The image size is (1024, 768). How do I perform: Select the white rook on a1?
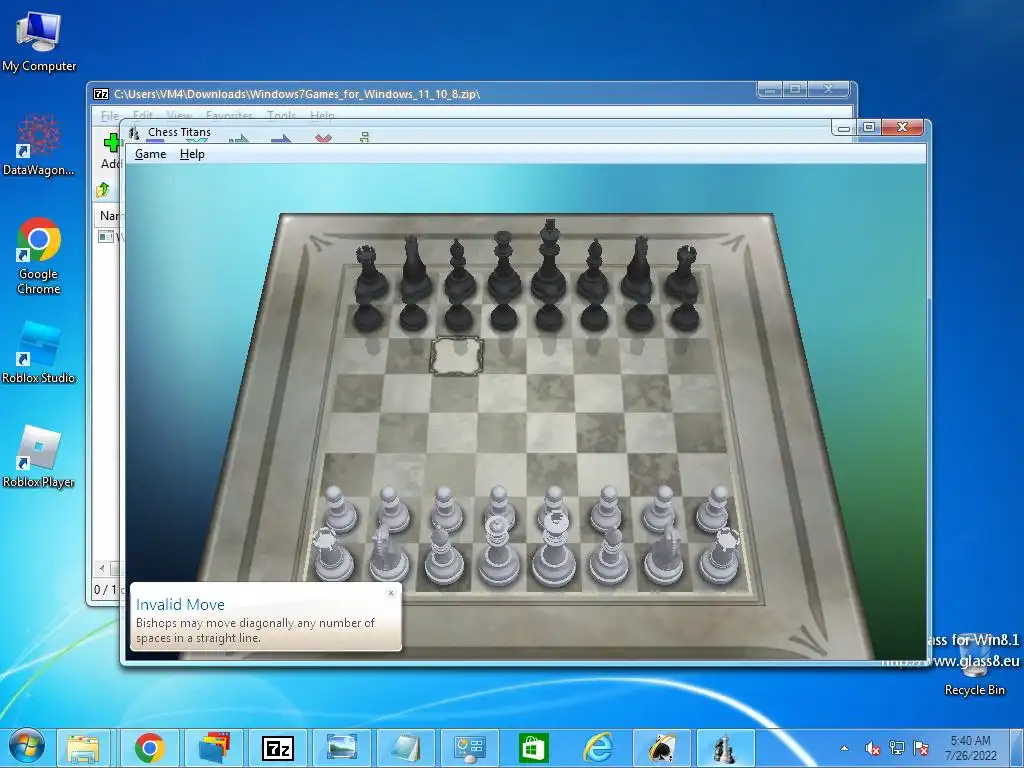[x=333, y=555]
